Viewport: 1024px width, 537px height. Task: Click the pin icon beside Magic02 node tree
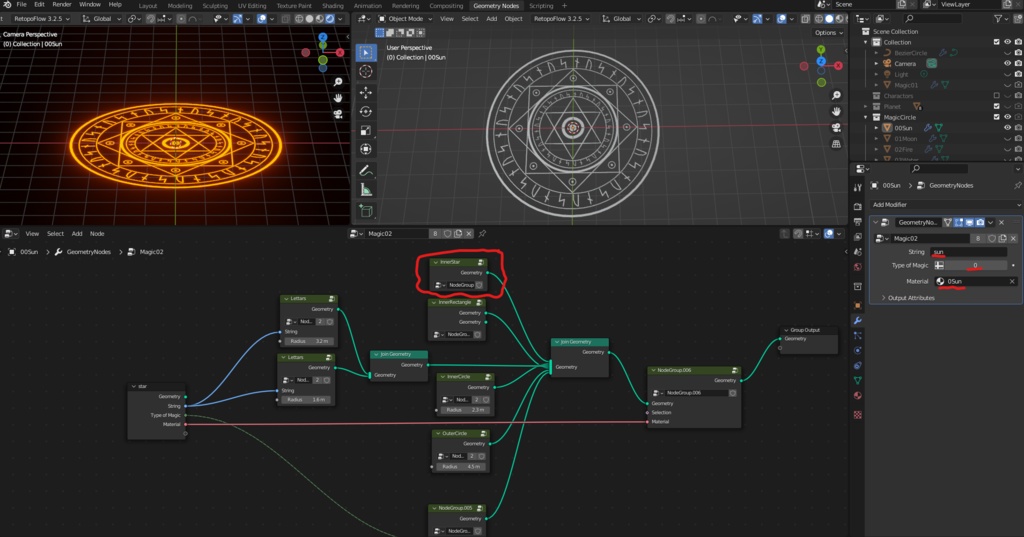pyautogui.click(x=480, y=233)
